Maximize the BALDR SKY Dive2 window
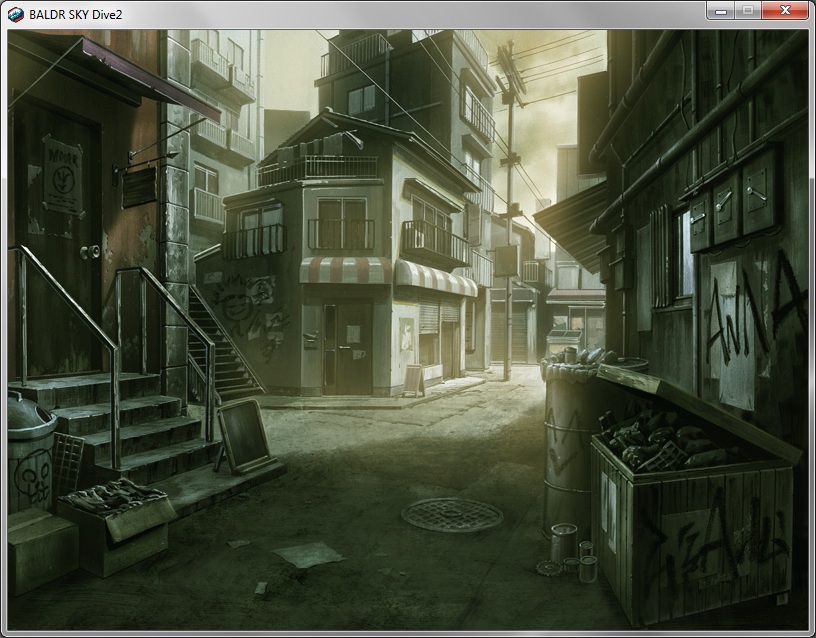Viewport: 816px width, 638px height. point(748,10)
